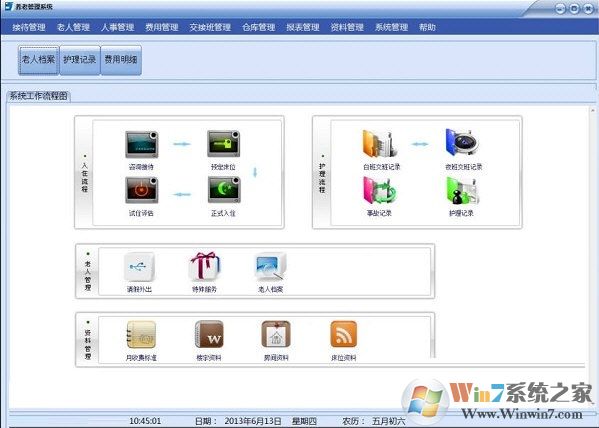The height and width of the screenshot is (428, 599).
Task: Click 老人档案 icon in the elderly management row
Action: pyautogui.click(x=270, y=267)
